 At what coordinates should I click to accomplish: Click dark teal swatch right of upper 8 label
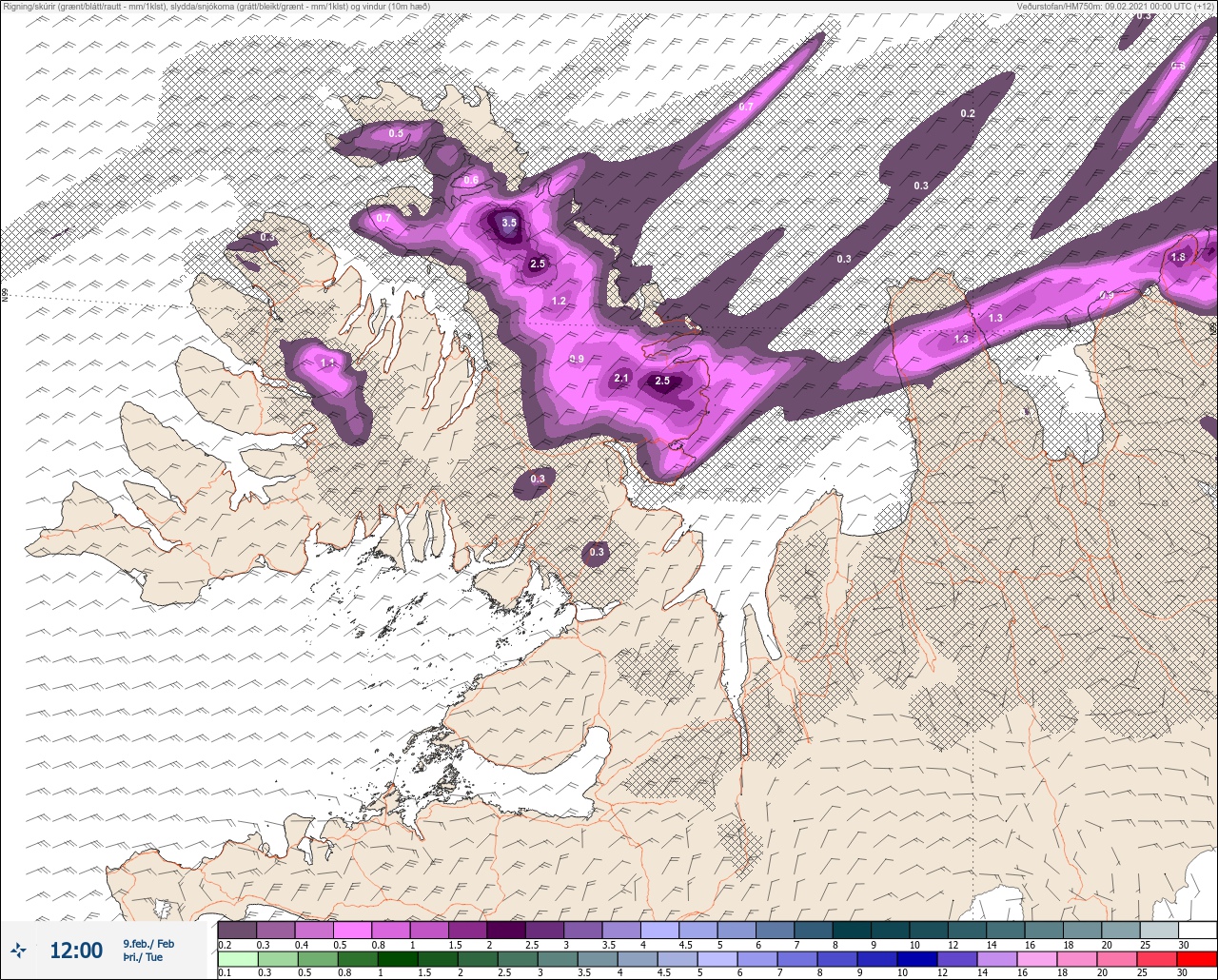[x=852, y=930]
